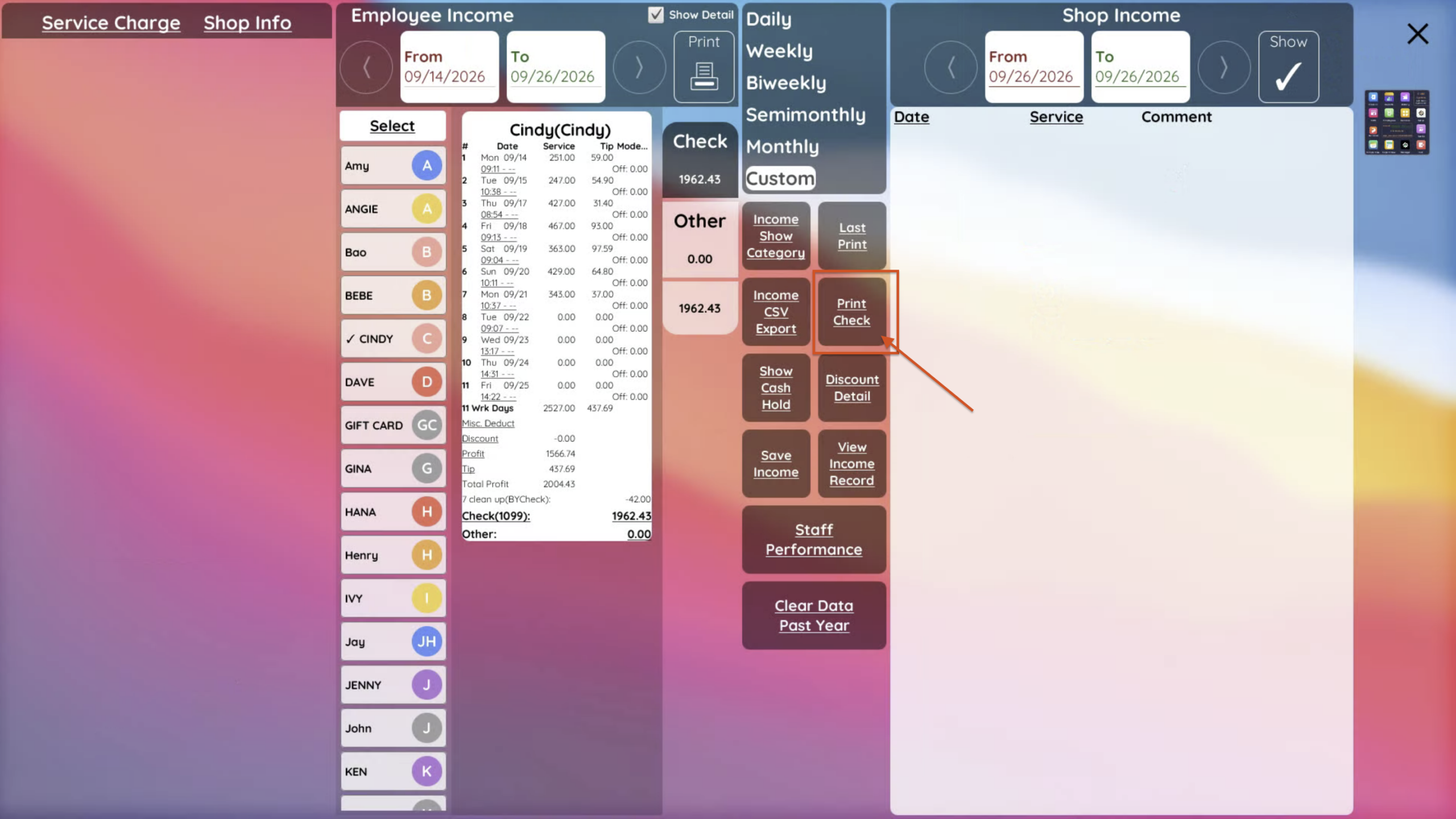Screen dimensions: 1456x819
Task: Close the income screen with X
Action: pyautogui.click(x=1417, y=34)
